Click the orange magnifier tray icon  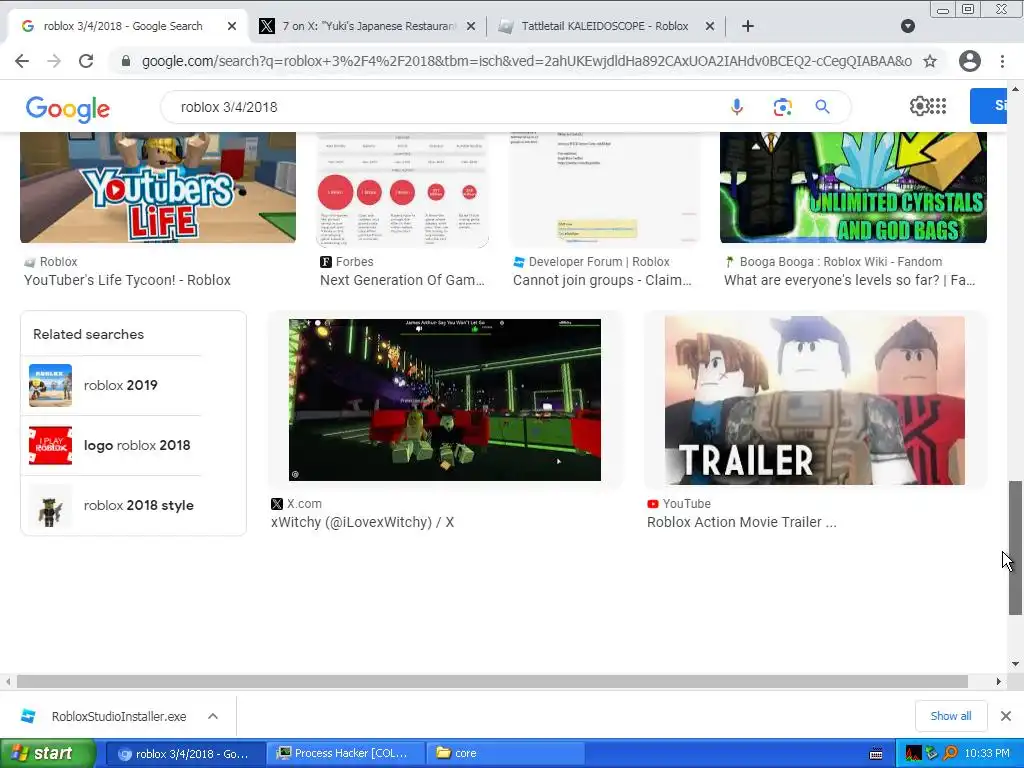[951, 754]
